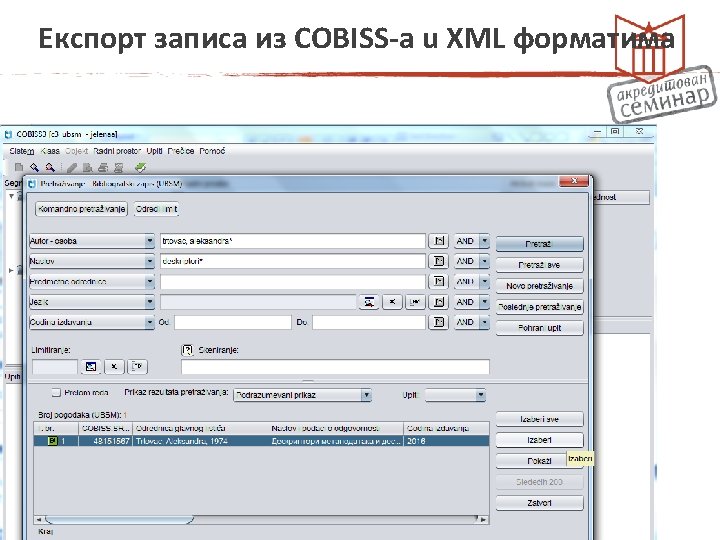
Task: Click the Pokaži button
Action: pos(540,461)
